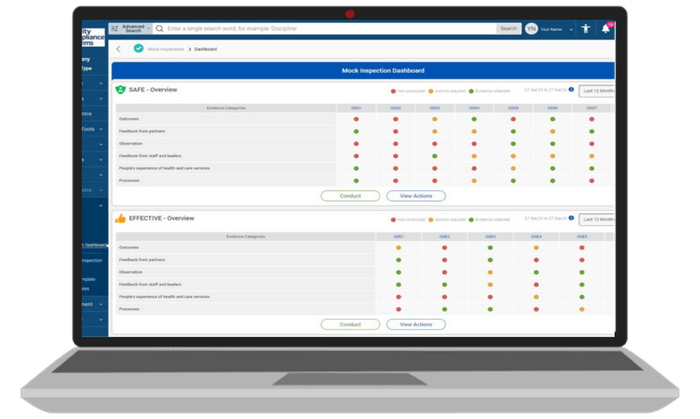Image resolution: width=700 pixels, height=419 pixels.
Task: Go back using the left chevron arrow
Action: point(119,48)
